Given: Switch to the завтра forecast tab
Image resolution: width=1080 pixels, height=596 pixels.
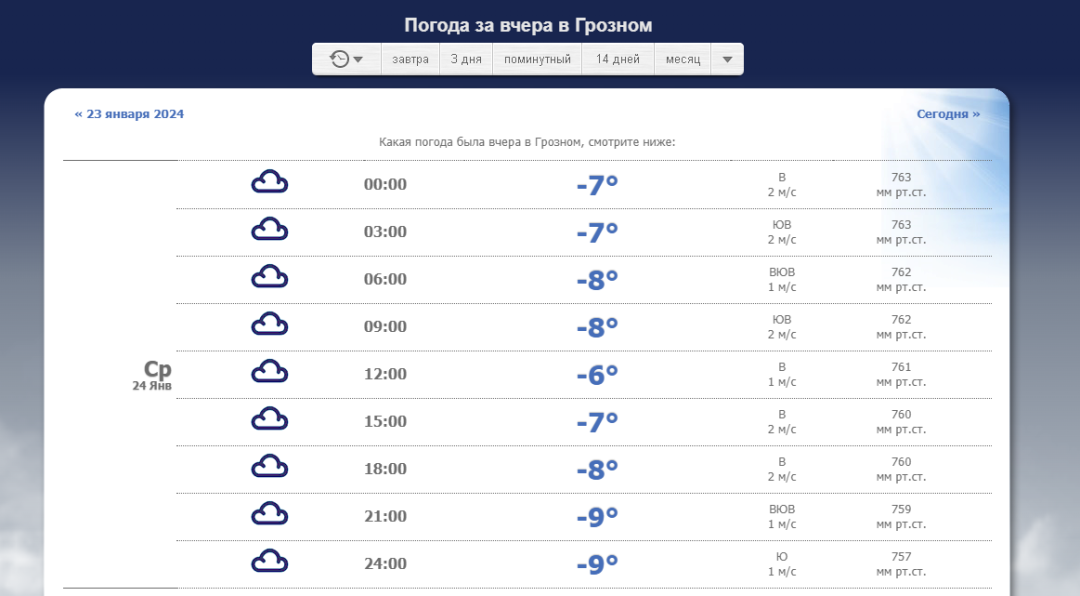Looking at the screenshot, I should click(410, 59).
